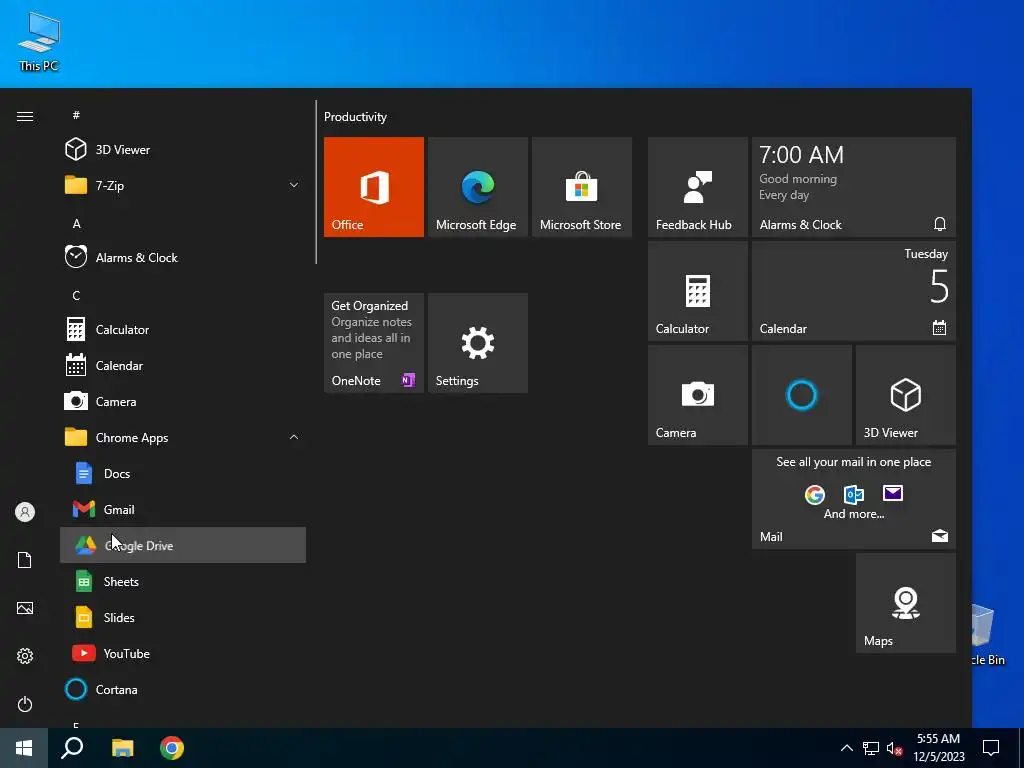This screenshot has height=768, width=1024.
Task: Open the Camera tile
Action: pyautogui.click(x=697, y=395)
